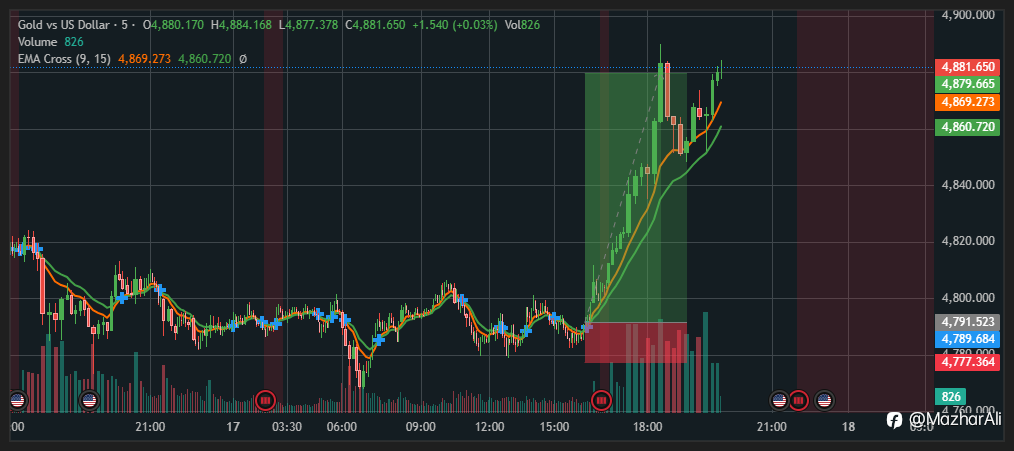Click the open price O4,880.170 in the legend
1014x451 pixels.
172,25
